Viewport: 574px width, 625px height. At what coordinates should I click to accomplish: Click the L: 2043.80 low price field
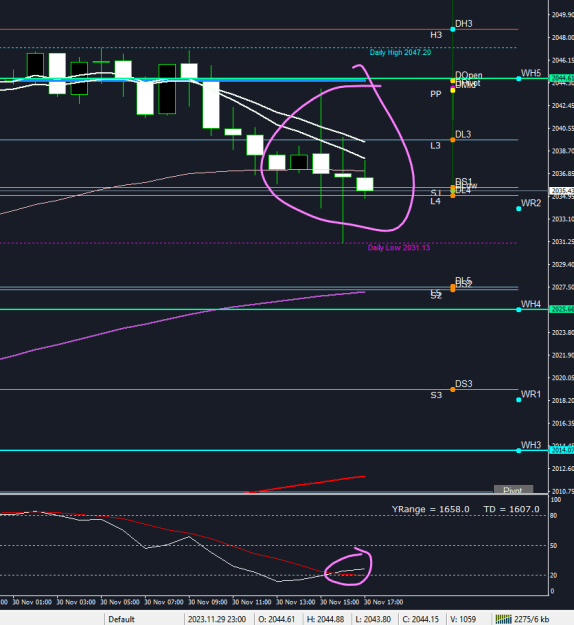[373, 619]
